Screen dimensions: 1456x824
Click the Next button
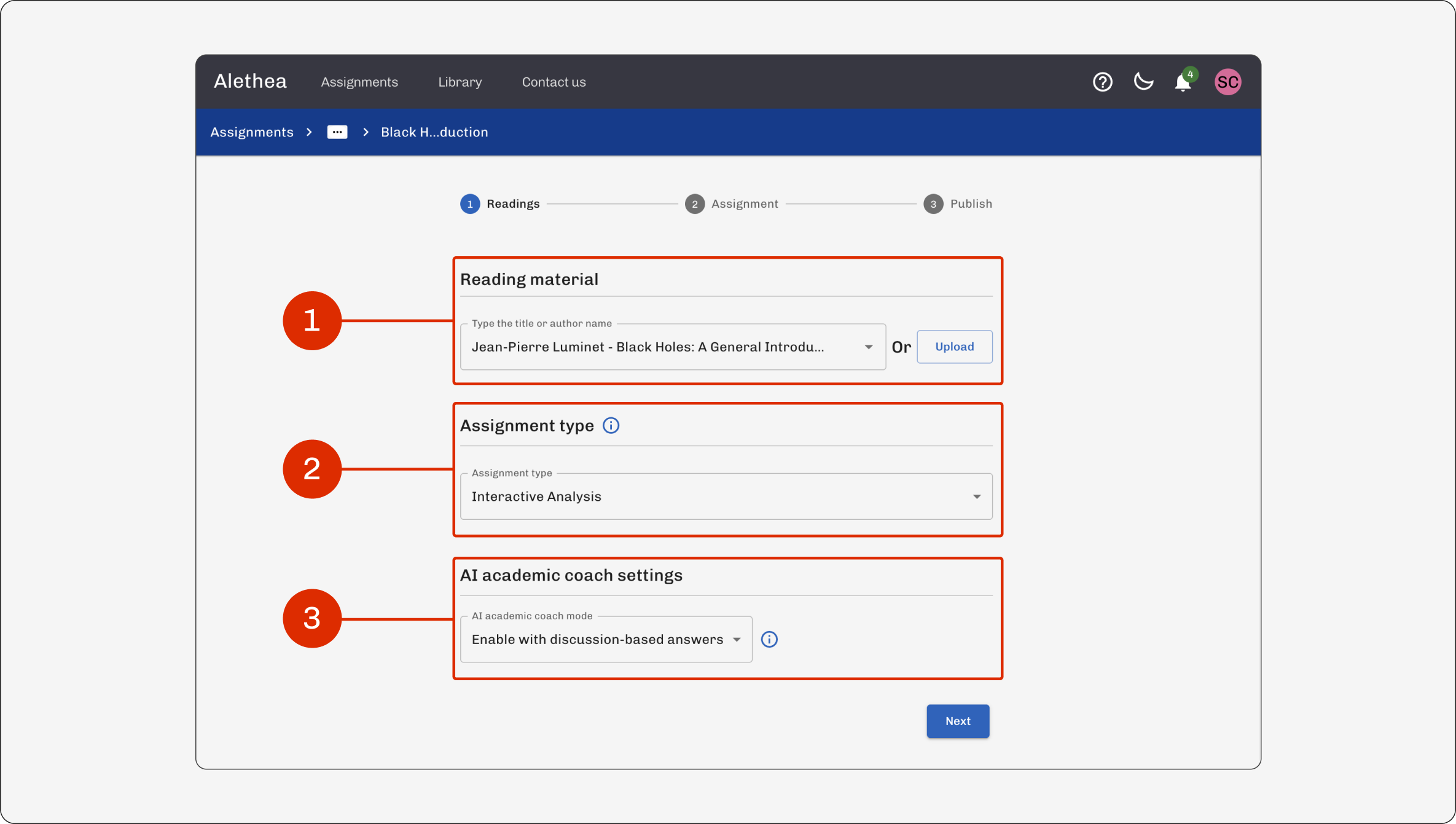(x=958, y=721)
